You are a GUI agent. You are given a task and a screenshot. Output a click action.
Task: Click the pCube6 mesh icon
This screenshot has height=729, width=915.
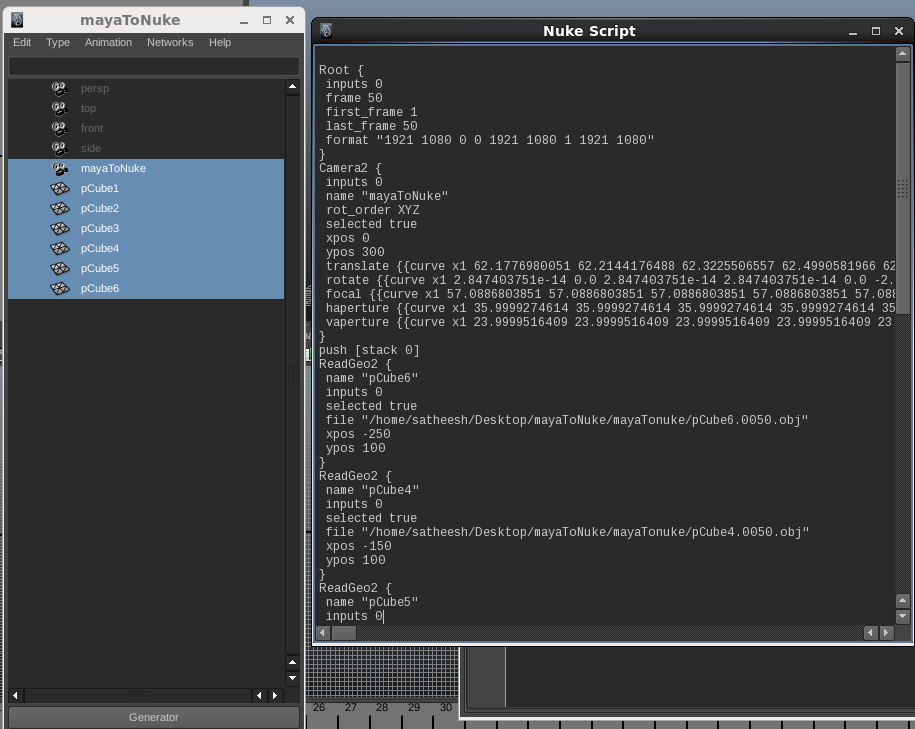tap(60, 288)
